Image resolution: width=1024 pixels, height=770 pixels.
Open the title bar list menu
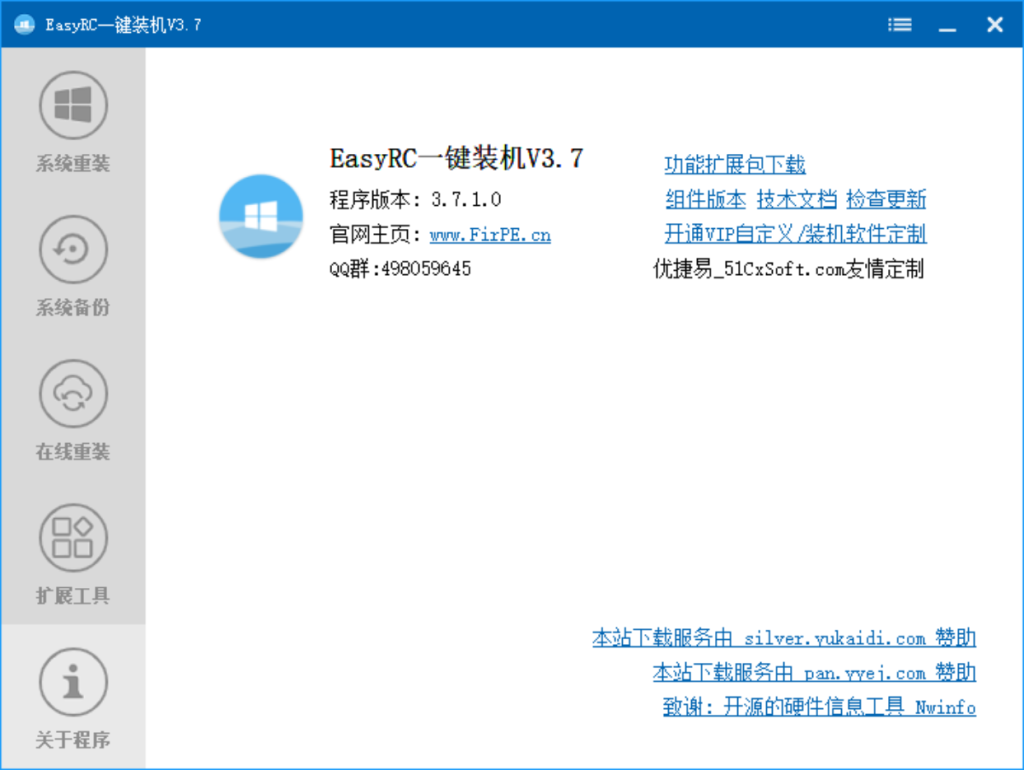point(899,24)
